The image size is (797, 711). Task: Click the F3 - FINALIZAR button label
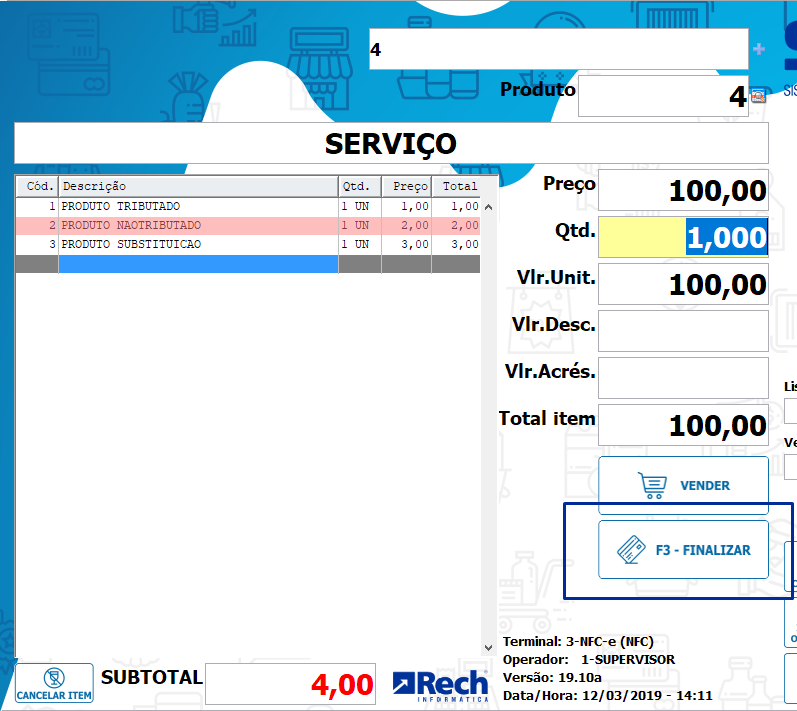point(703,550)
